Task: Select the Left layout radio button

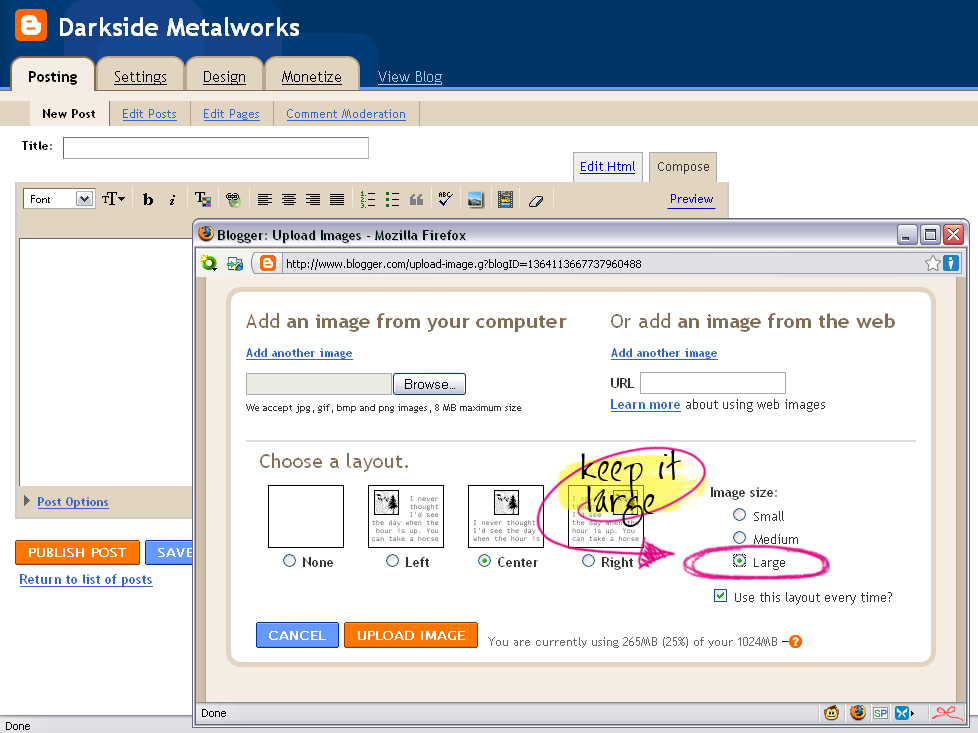Action: (x=392, y=561)
